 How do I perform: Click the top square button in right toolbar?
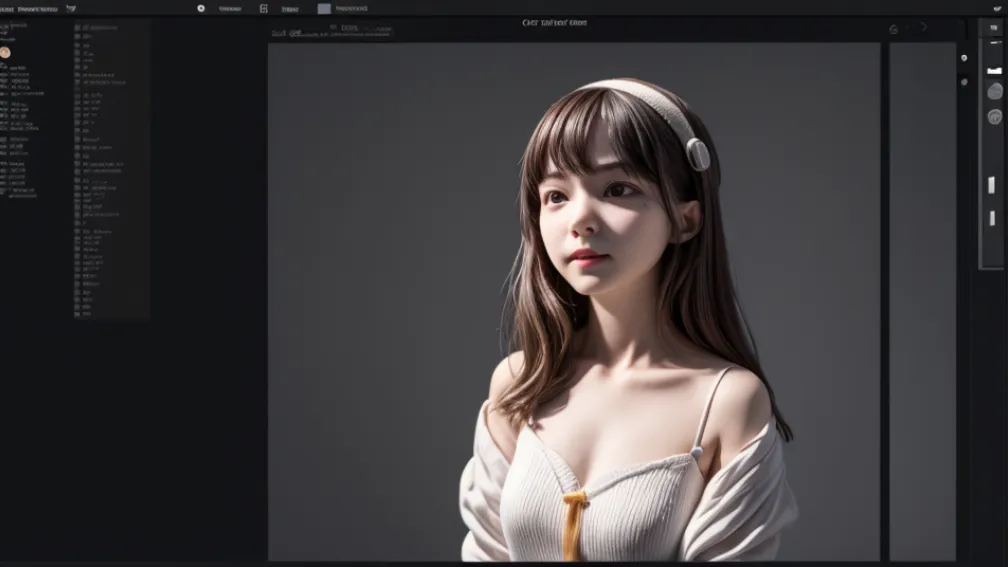994,28
